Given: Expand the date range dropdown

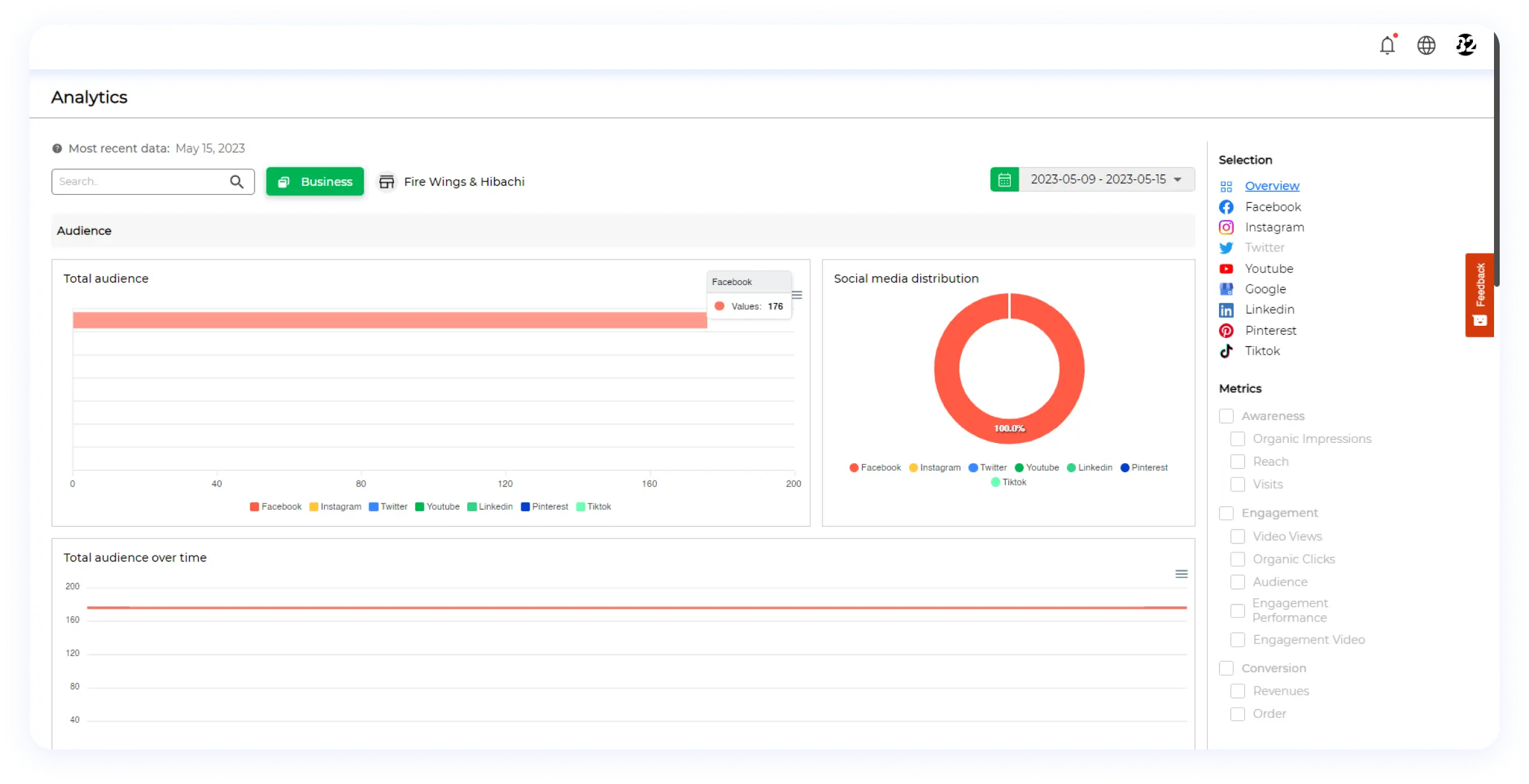Looking at the screenshot, I should [x=1178, y=180].
